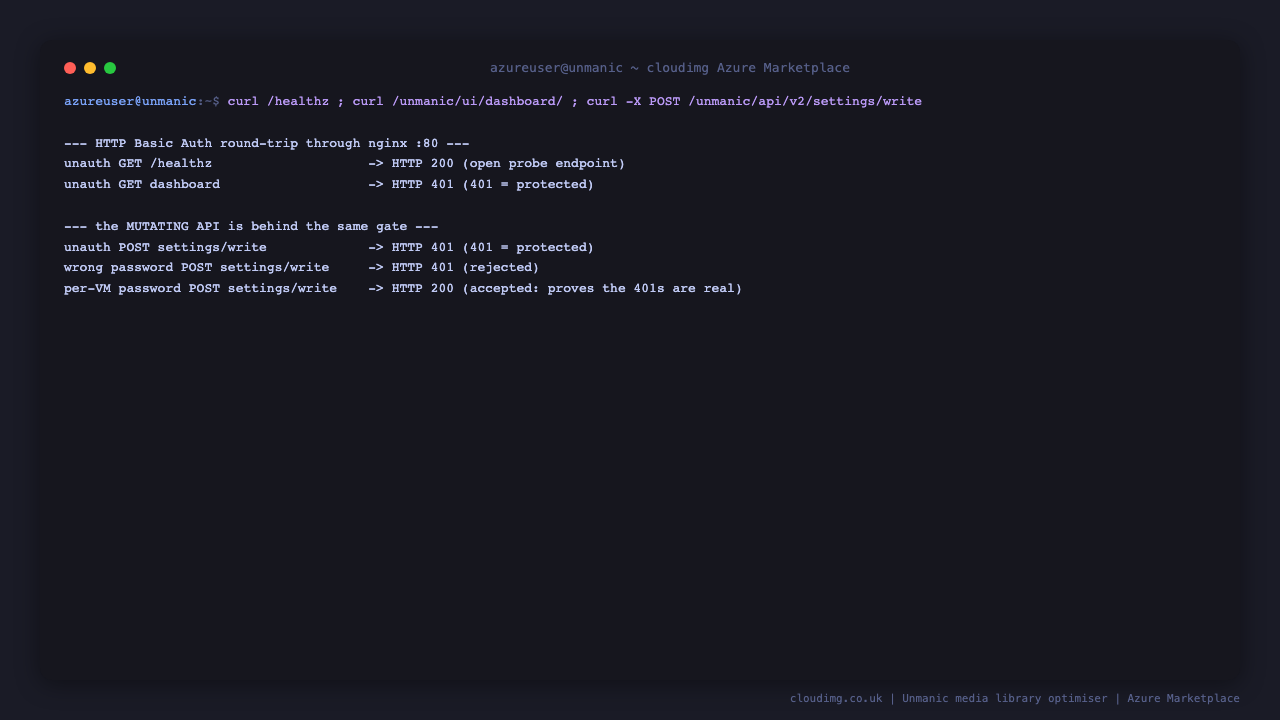Click the azureuser@unmanic shell prompt
The width and height of the screenshot is (1280, 720).
coord(142,101)
